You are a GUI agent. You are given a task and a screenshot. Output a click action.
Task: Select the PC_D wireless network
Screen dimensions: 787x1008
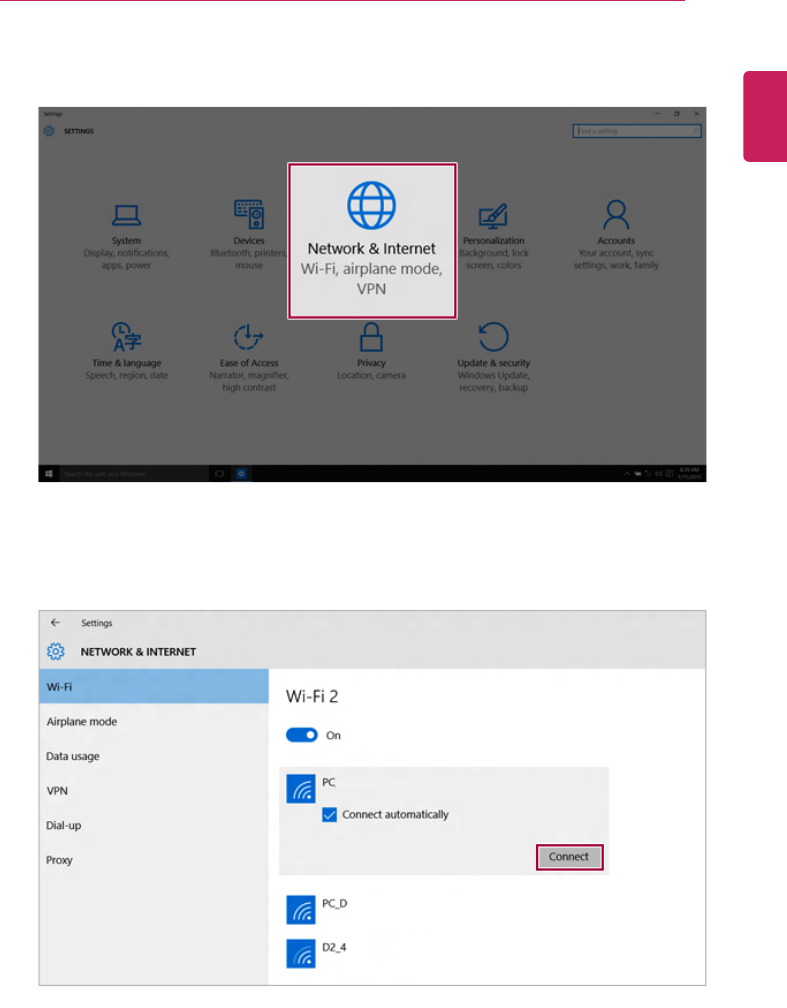(x=444, y=909)
